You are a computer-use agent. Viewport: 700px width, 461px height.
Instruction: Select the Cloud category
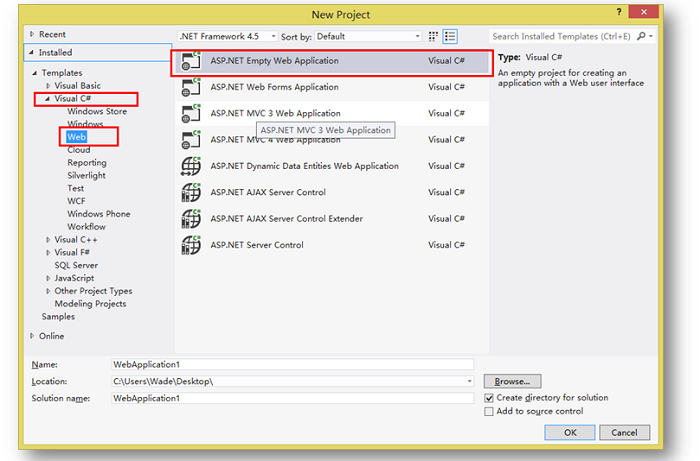[x=79, y=150]
